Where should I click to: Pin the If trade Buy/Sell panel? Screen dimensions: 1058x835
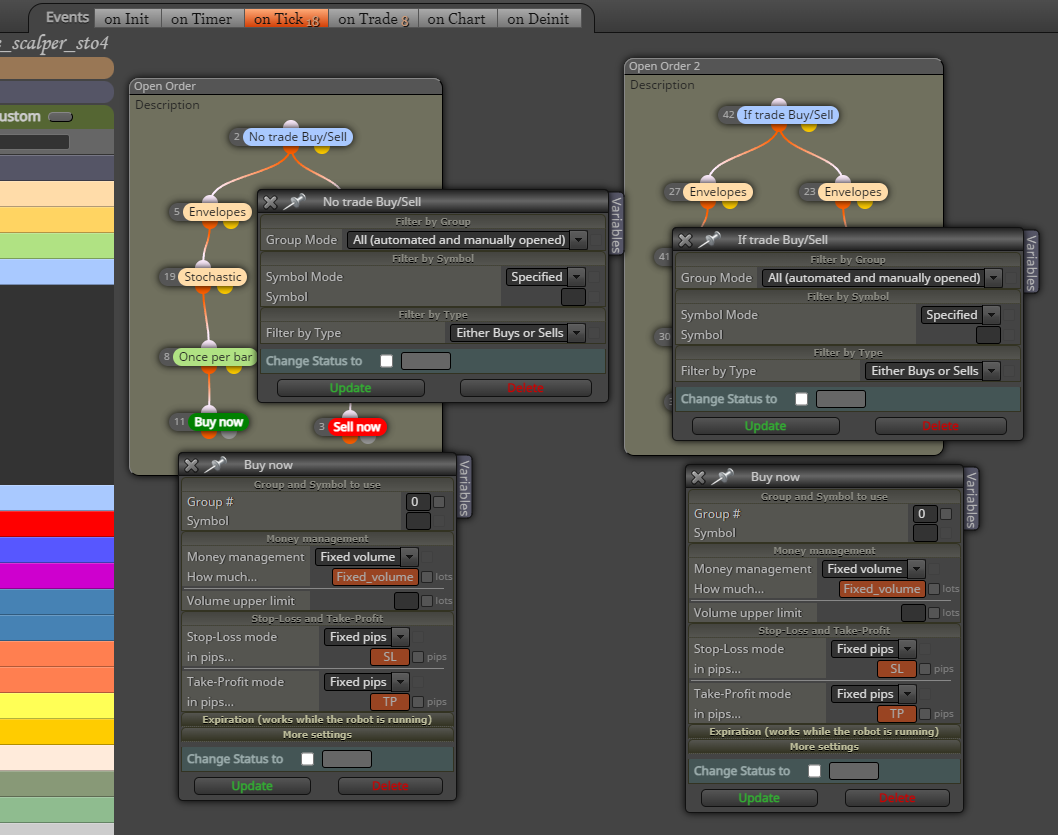point(709,239)
